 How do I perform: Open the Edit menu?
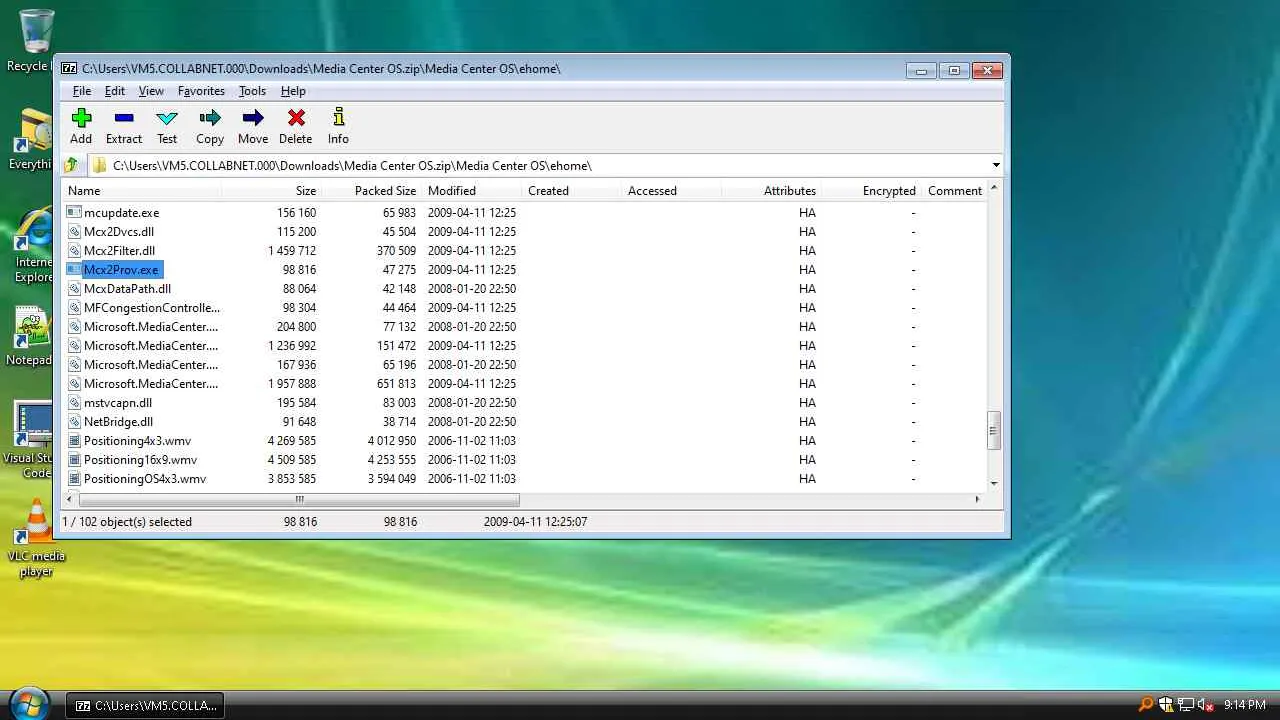[x=115, y=91]
